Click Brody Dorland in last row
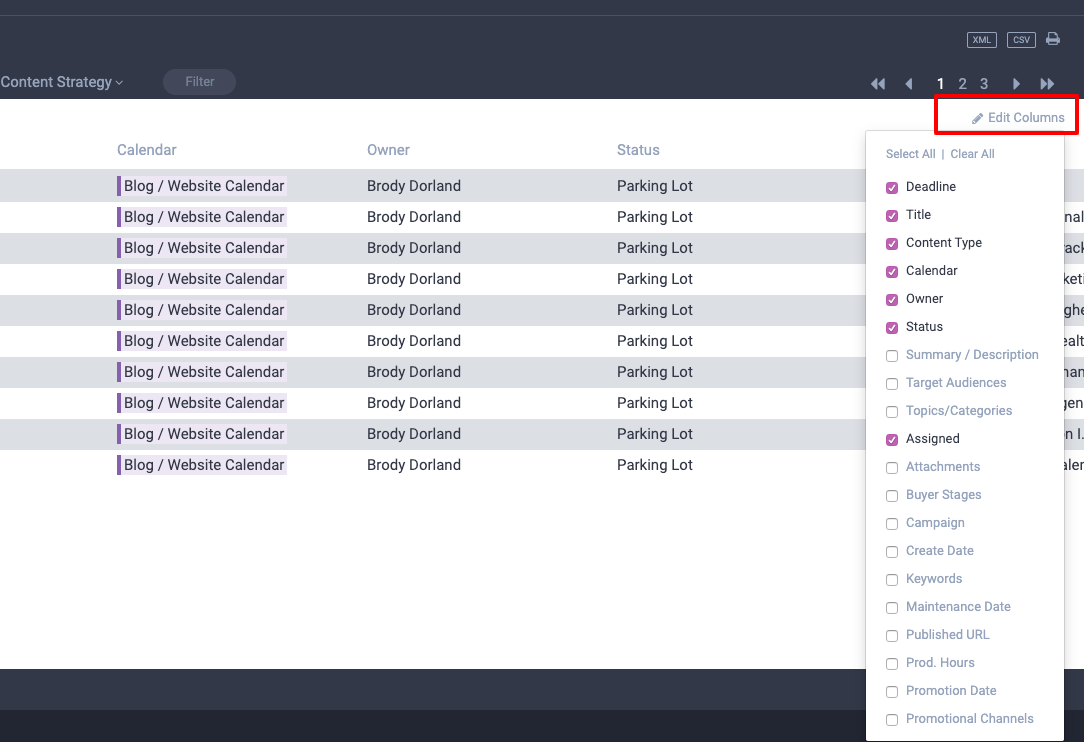1084x742 pixels. pyautogui.click(x=413, y=465)
